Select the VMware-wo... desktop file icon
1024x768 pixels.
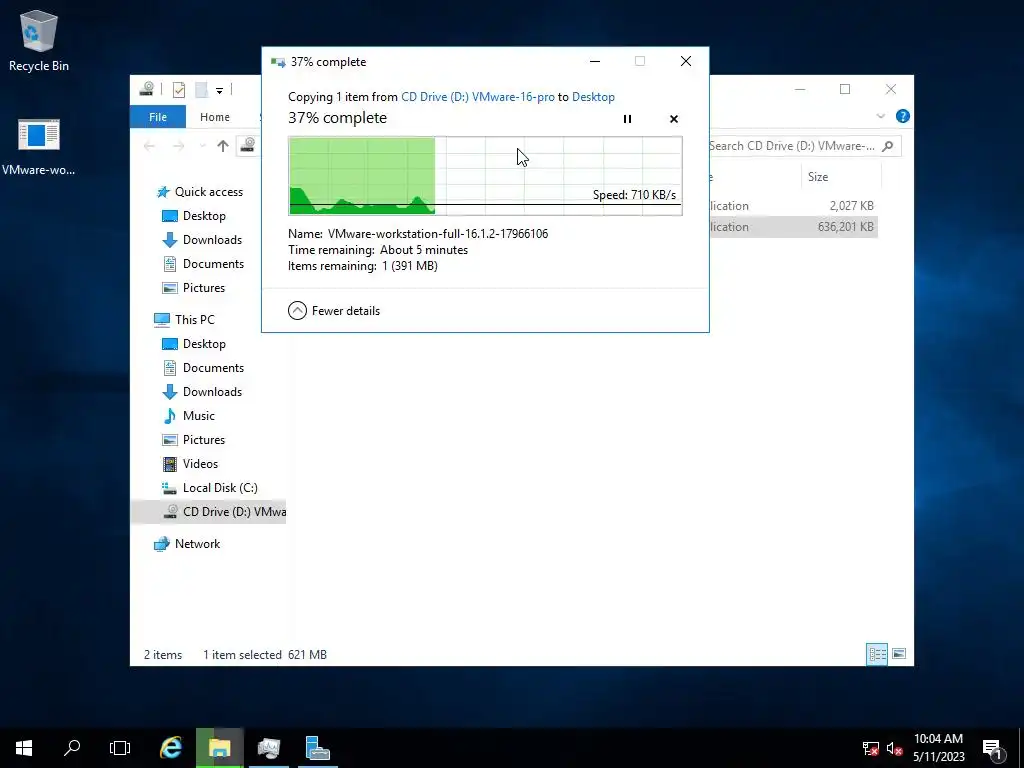tap(39, 147)
